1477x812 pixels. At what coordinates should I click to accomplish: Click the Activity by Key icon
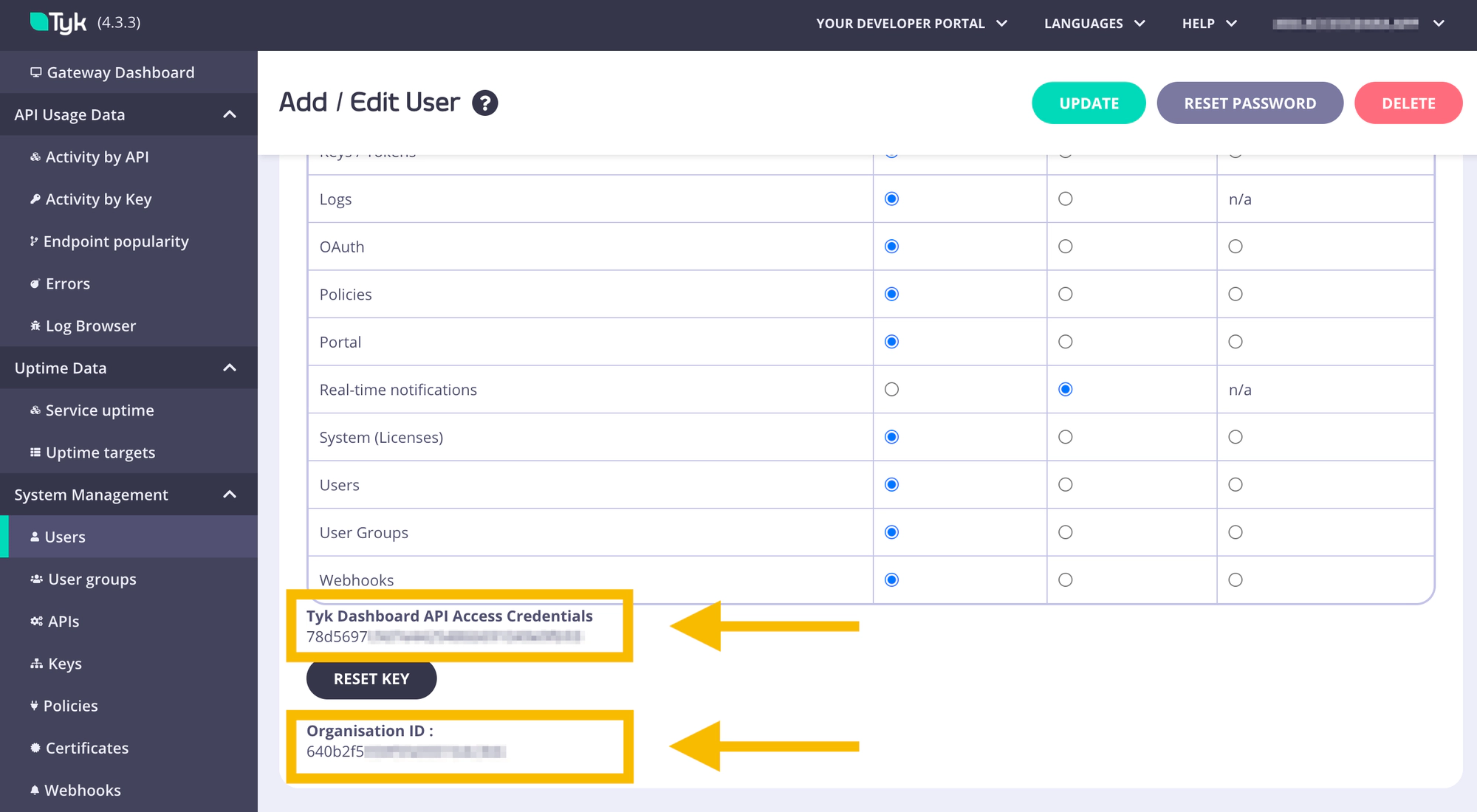tap(35, 199)
